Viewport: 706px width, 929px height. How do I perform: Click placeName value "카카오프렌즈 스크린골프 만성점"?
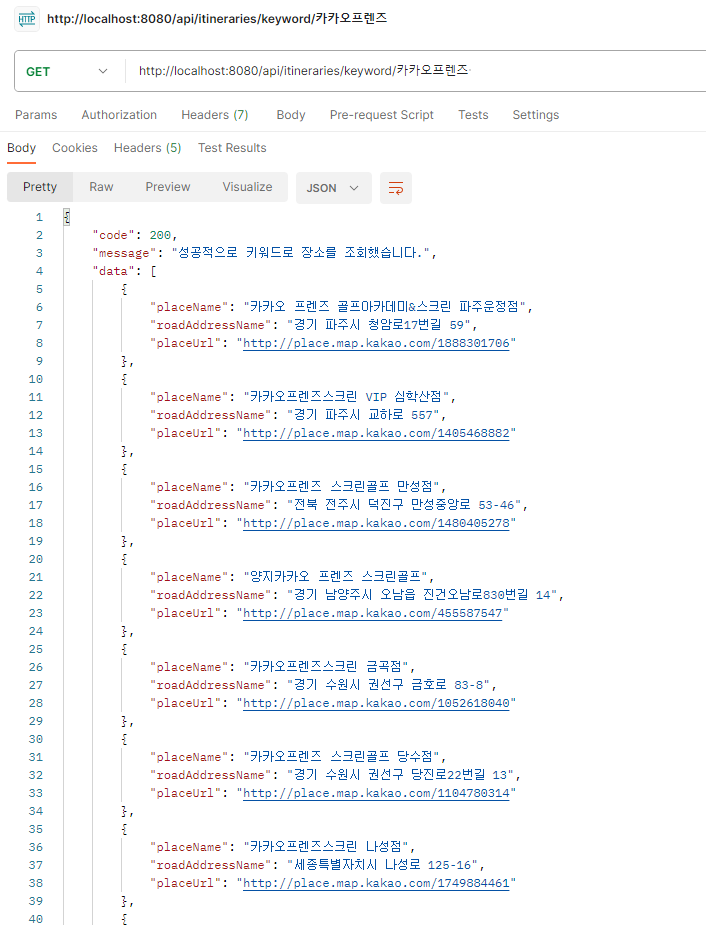pyautogui.click(x=341, y=487)
